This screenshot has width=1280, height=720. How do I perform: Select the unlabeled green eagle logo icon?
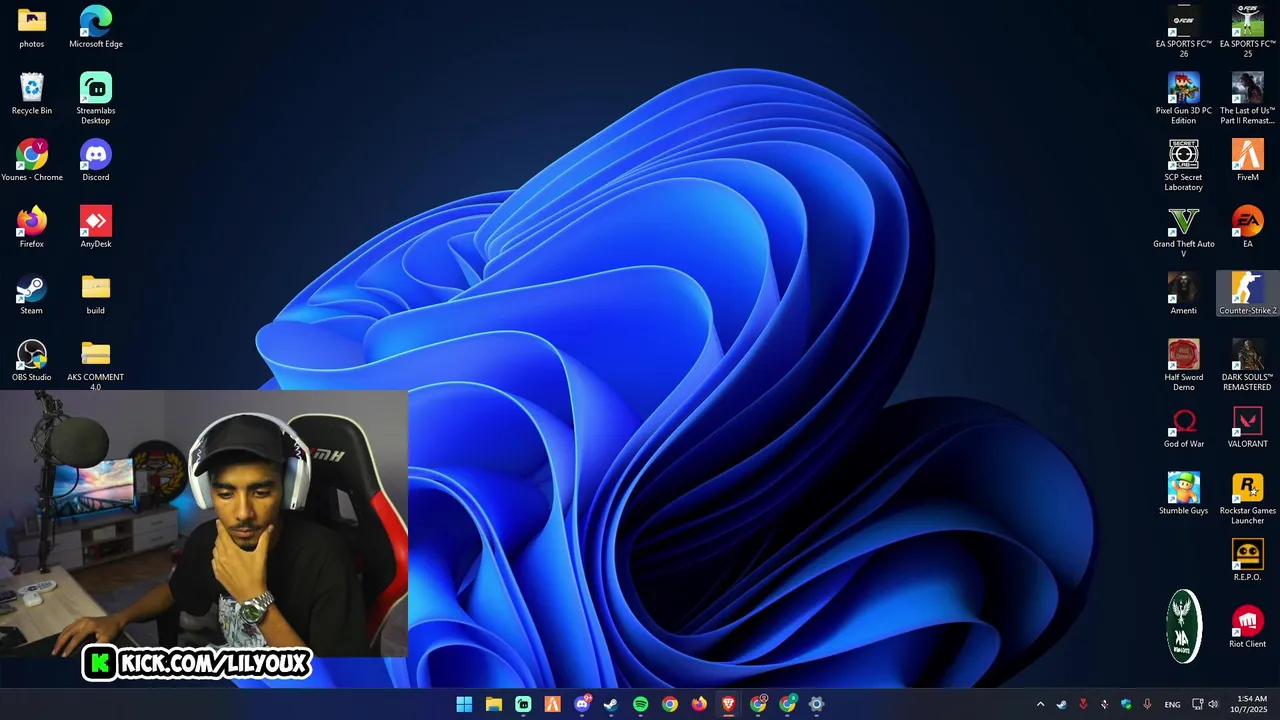click(x=1184, y=626)
